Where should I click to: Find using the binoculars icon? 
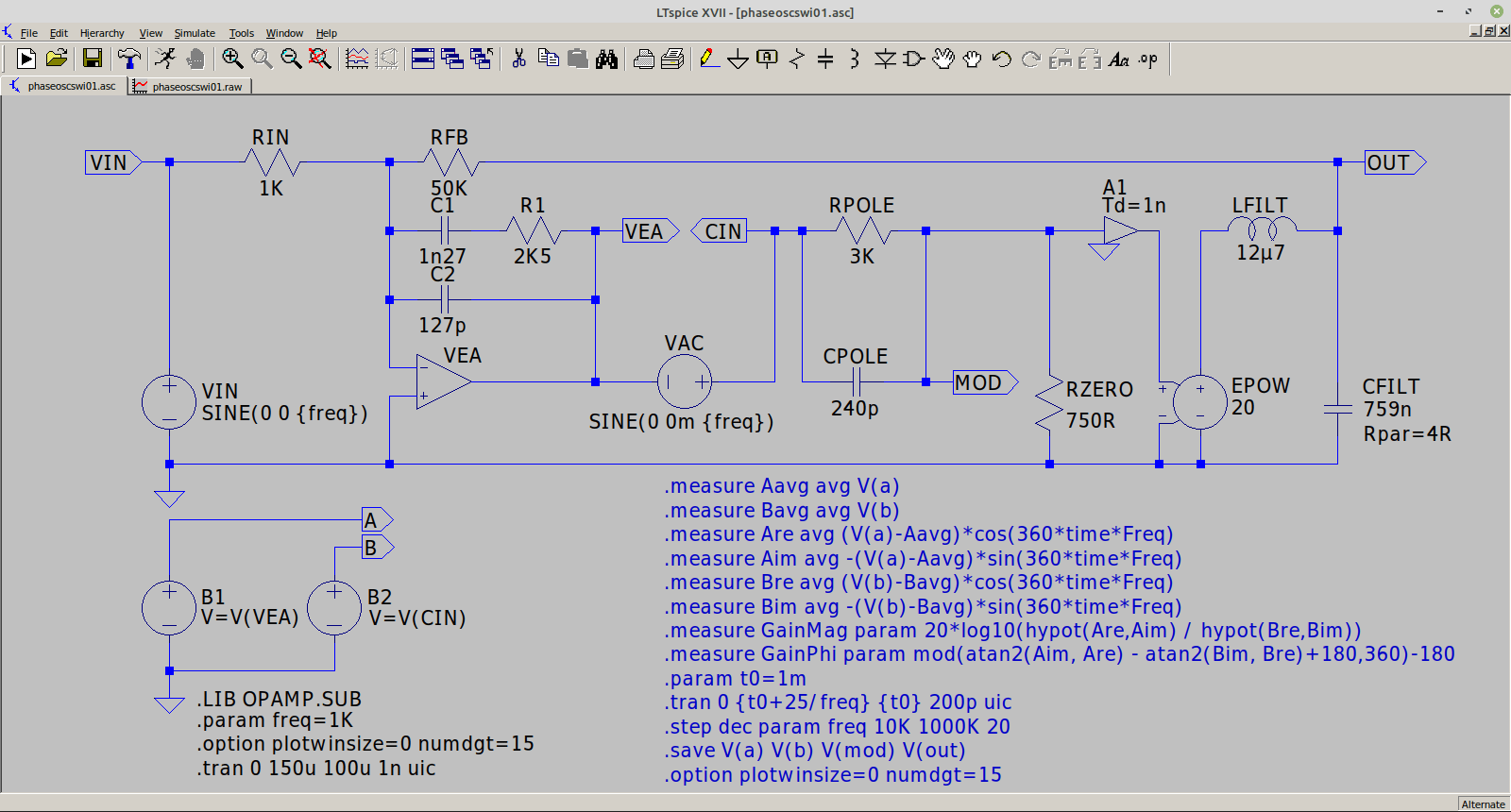[606, 59]
